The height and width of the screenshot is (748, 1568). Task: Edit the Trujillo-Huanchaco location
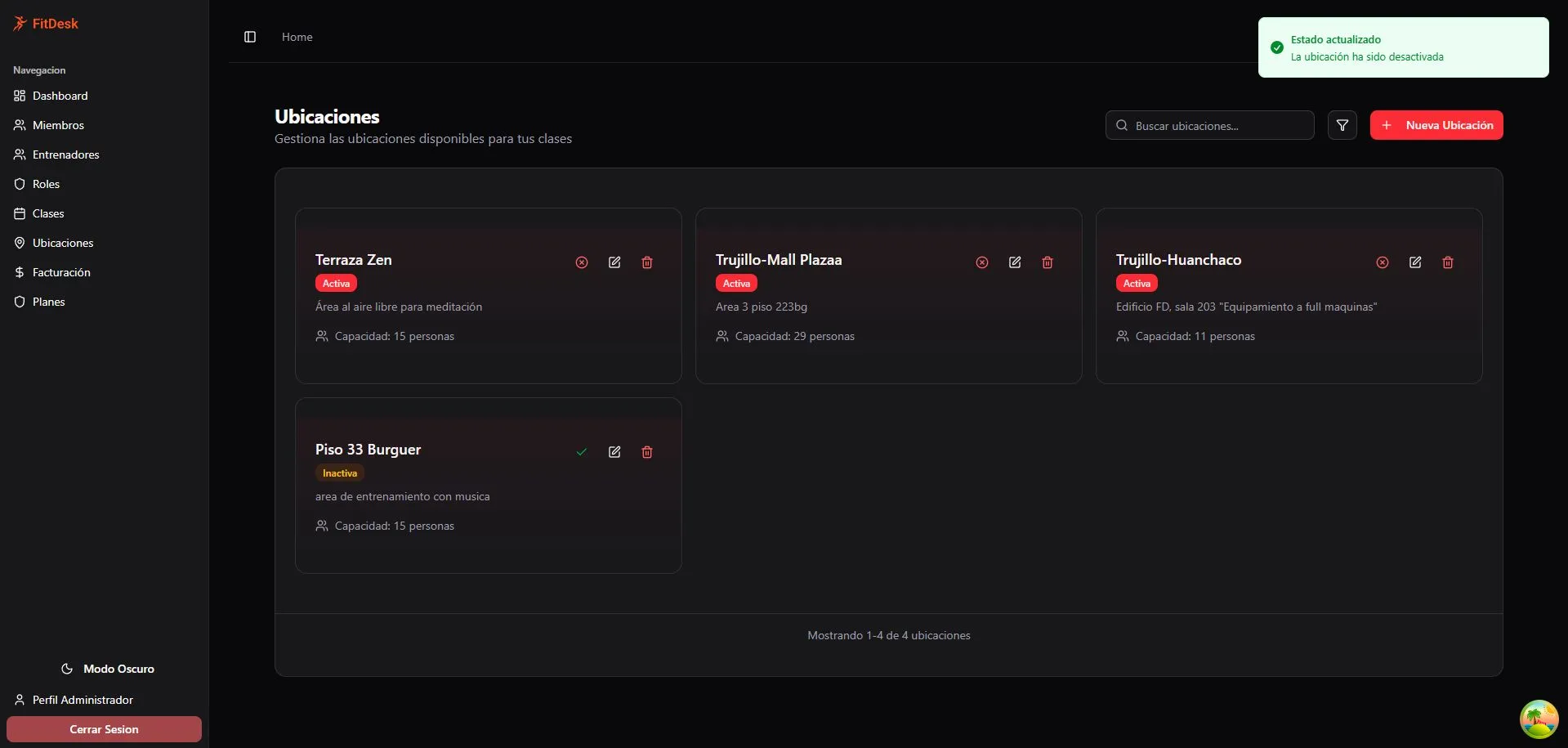(x=1415, y=262)
